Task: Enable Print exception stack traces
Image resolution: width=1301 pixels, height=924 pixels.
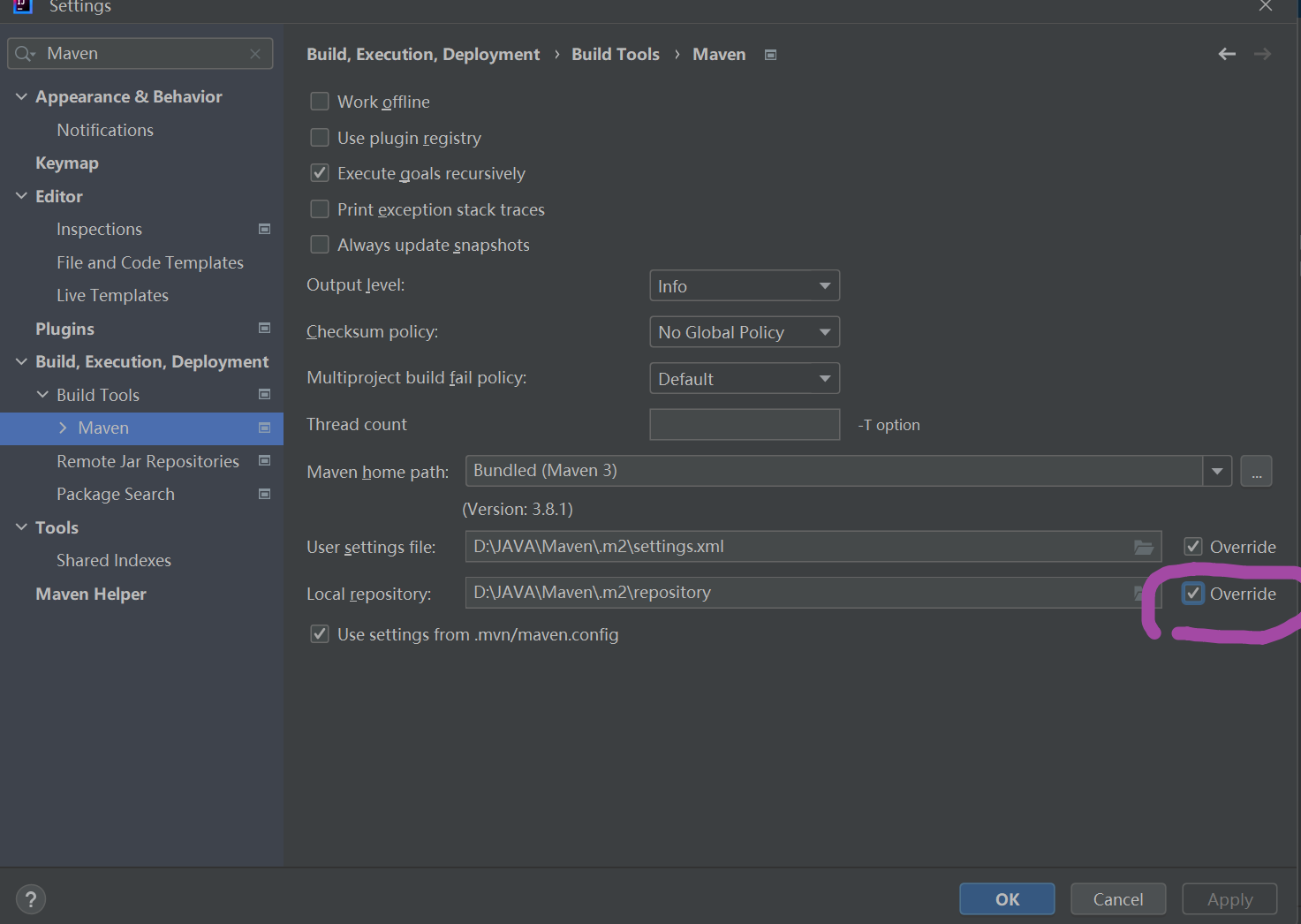Action: click(320, 209)
